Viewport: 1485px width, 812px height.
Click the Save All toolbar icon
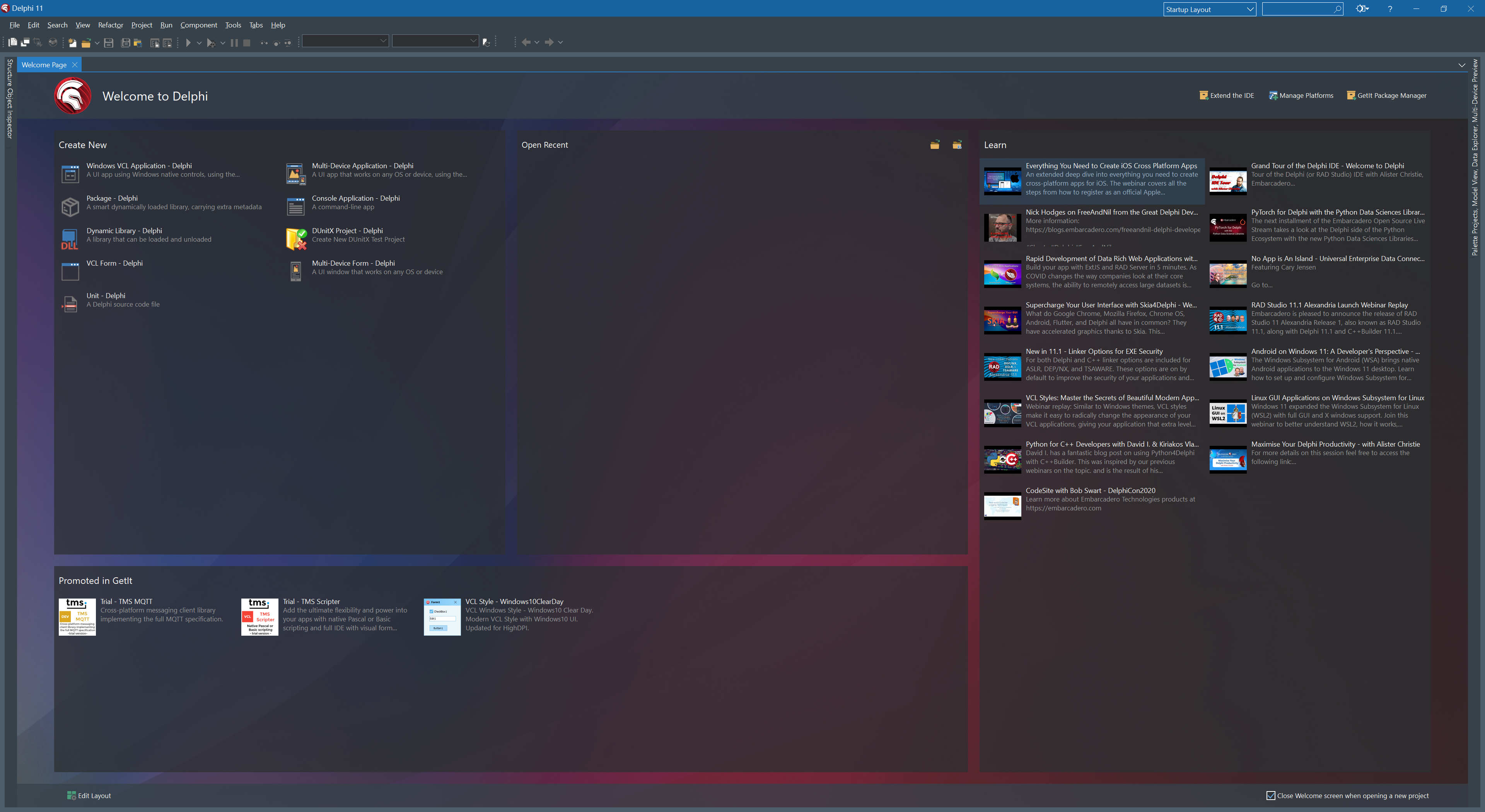coord(125,43)
